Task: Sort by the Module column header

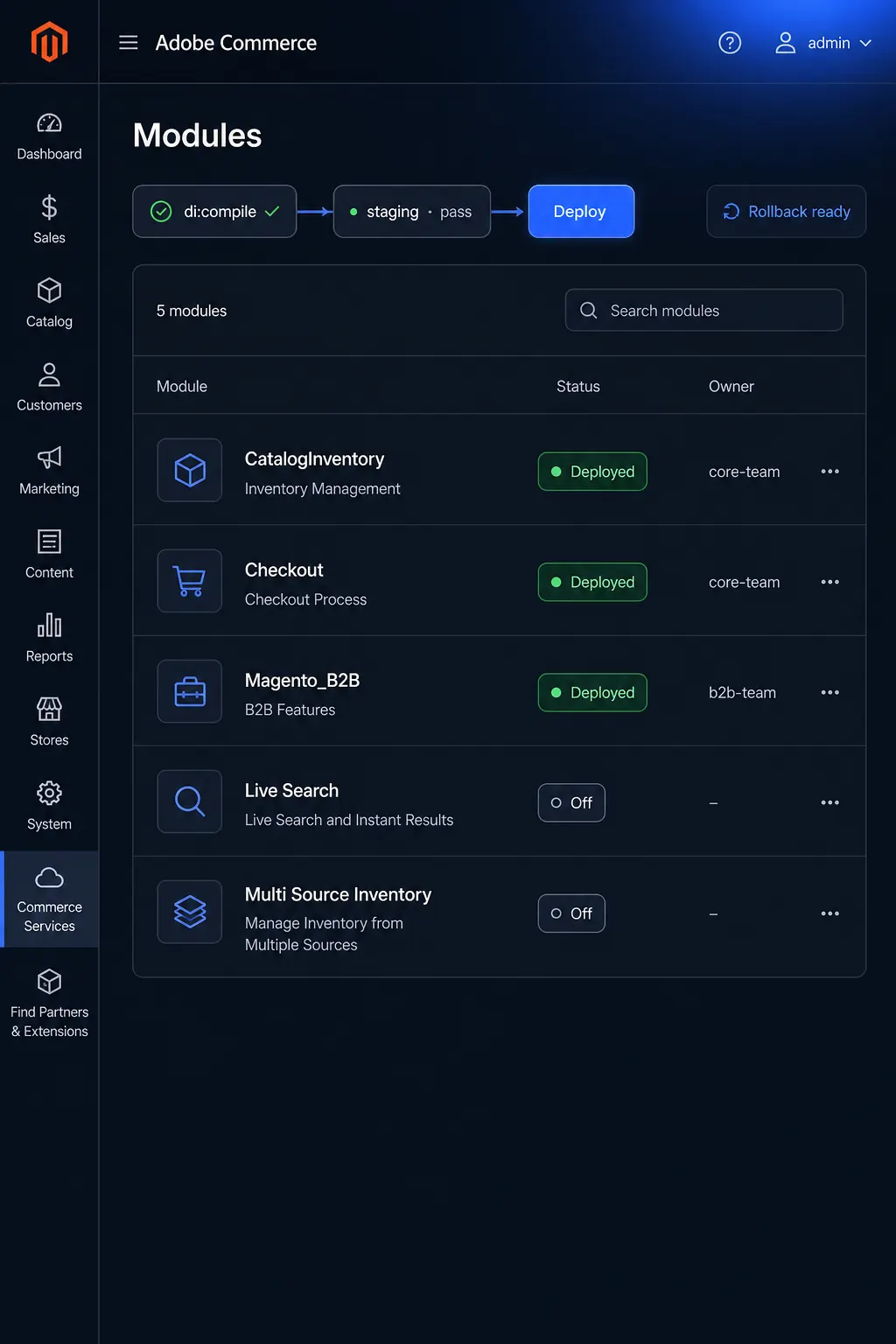Action: click(x=182, y=387)
